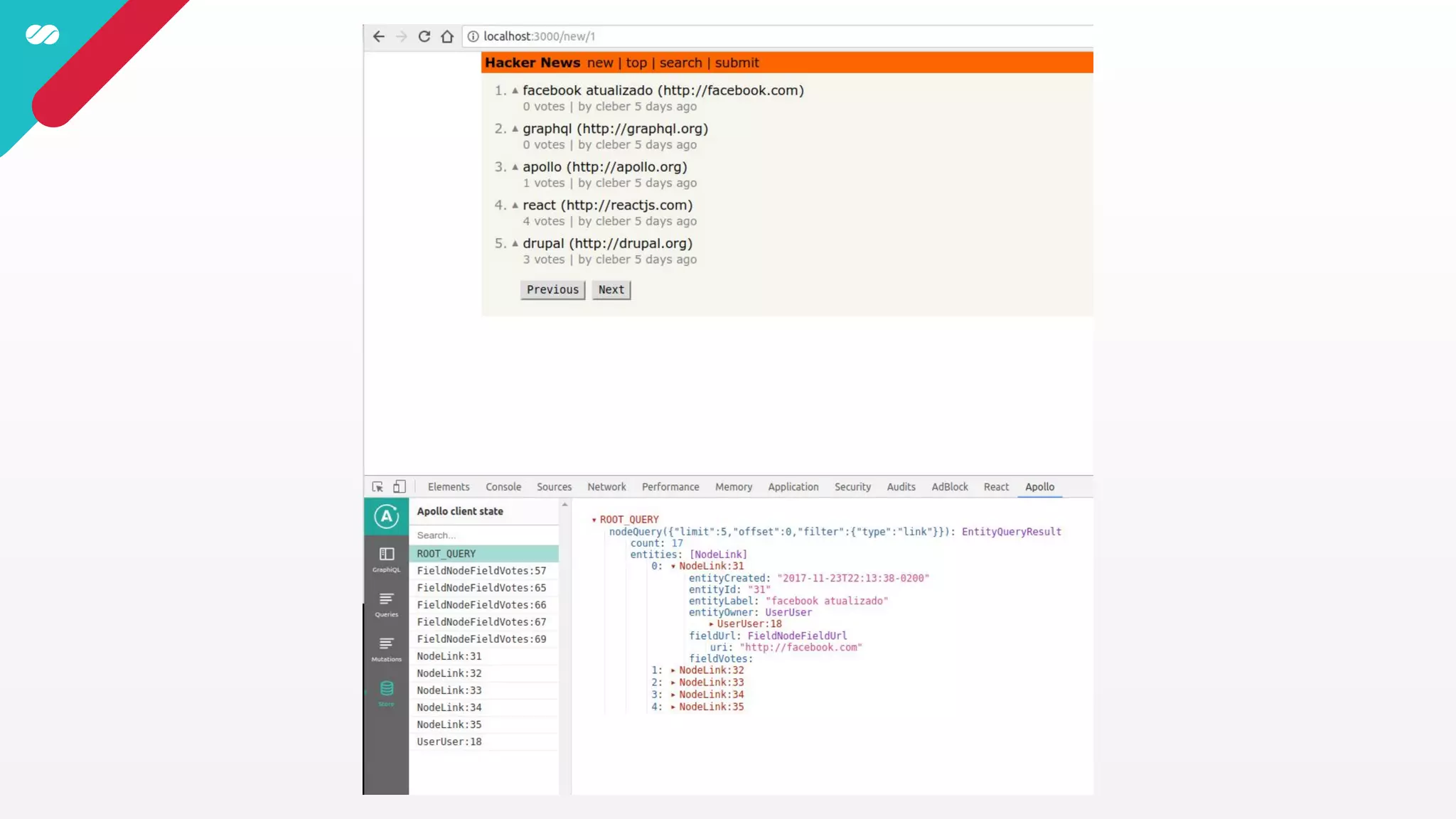
Task: Upvote the graphql link
Action: 515,129
